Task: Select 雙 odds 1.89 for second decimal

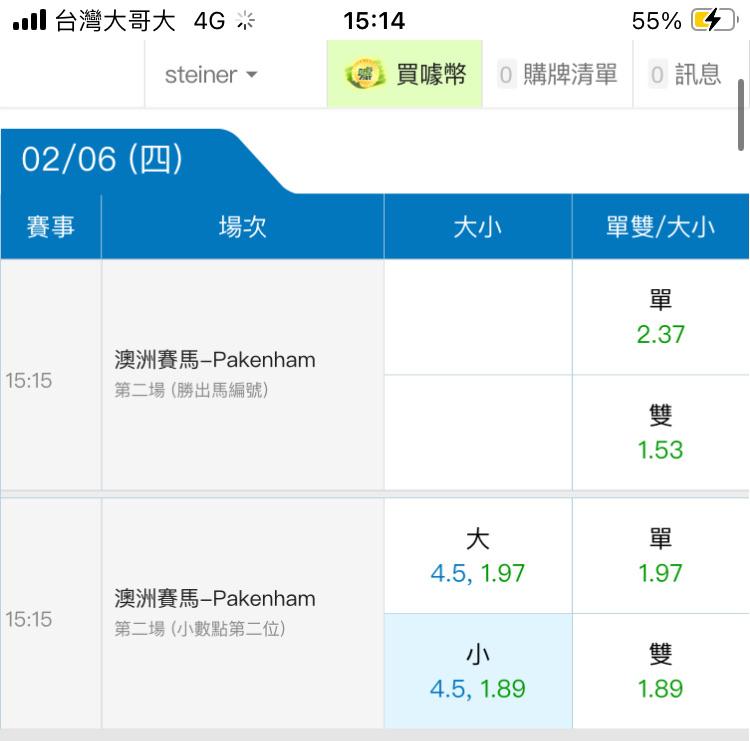Action: pos(661,671)
